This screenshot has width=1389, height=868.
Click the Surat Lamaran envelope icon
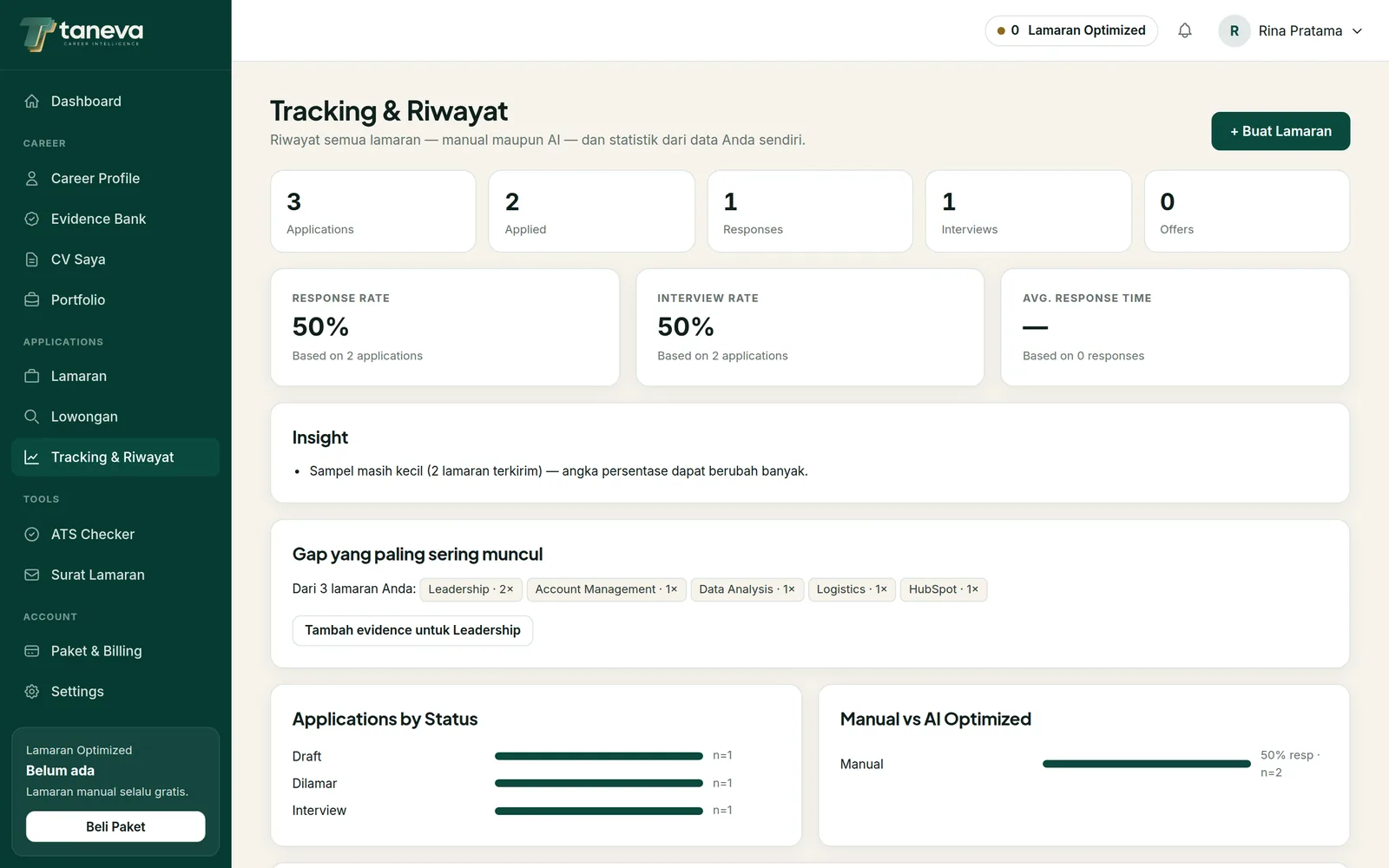[x=32, y=575]
